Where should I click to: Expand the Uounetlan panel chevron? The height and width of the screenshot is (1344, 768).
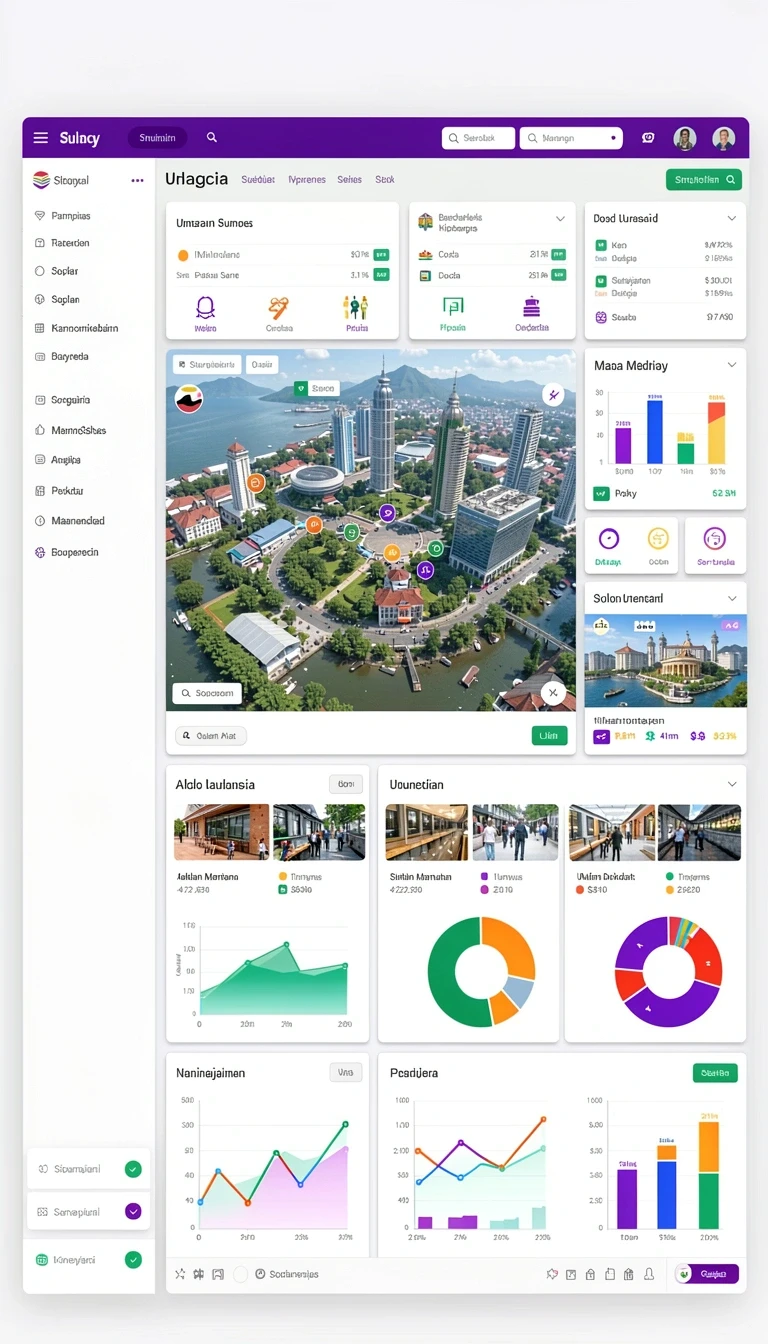tap(732, 785)
